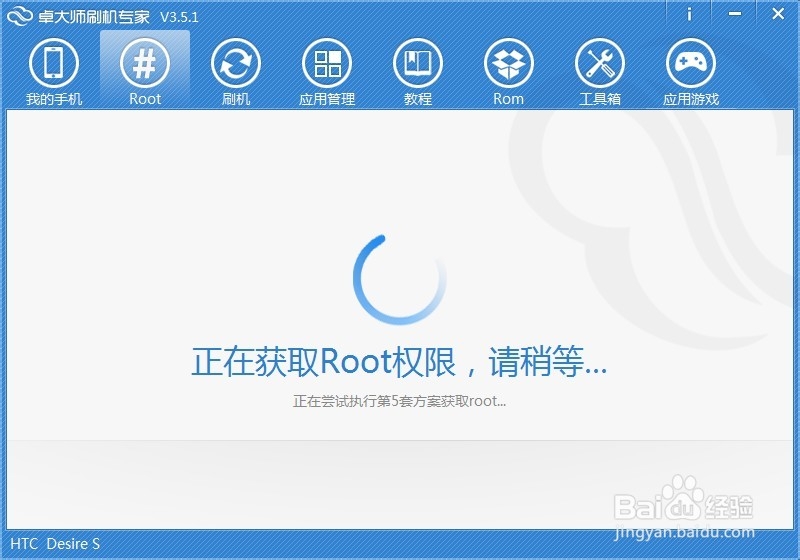This screenshot has width=800, height=560.
Task: Open 应用管理 grid icon
Action: point(327,63)
